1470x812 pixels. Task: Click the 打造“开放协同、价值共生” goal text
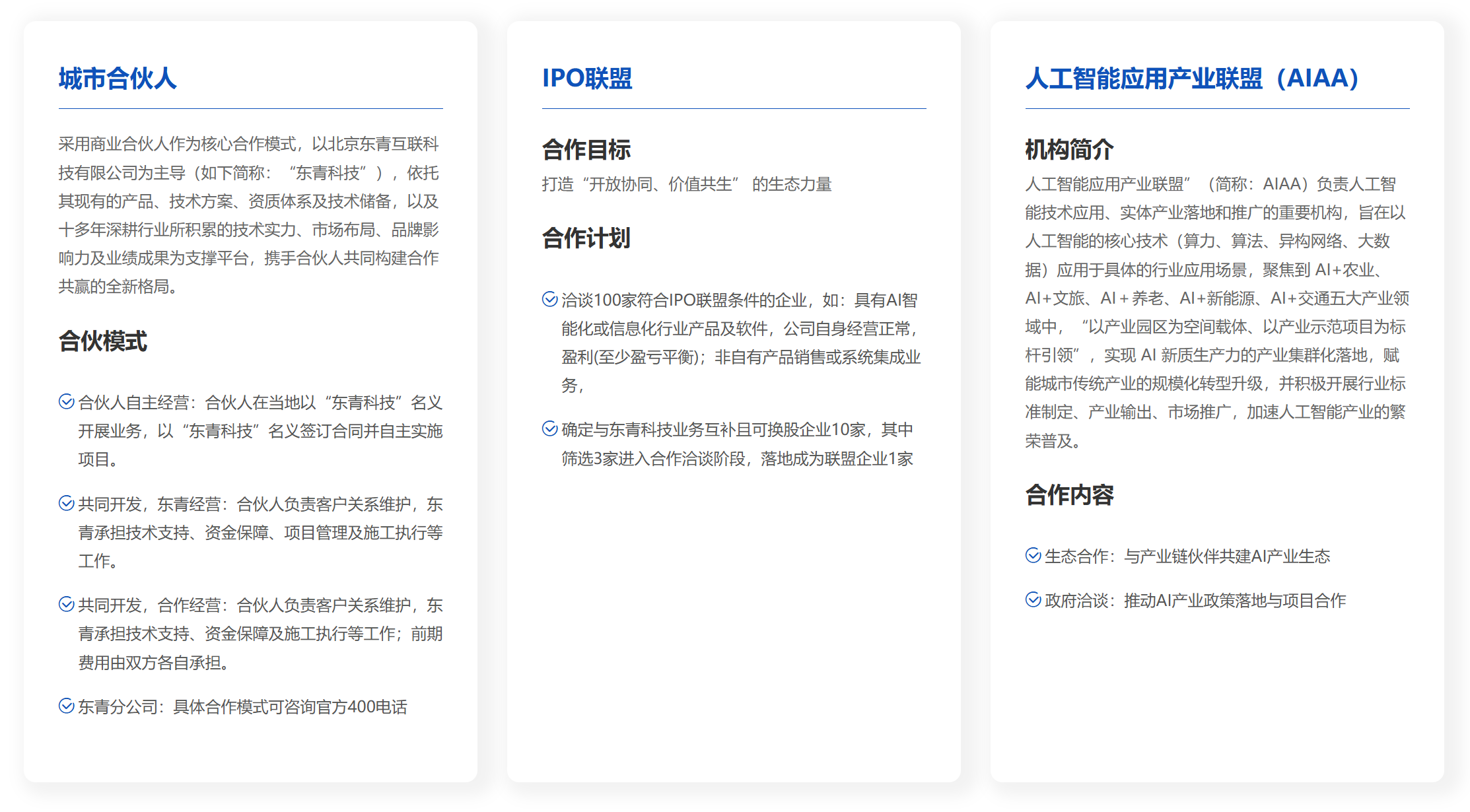click(686, 184)
